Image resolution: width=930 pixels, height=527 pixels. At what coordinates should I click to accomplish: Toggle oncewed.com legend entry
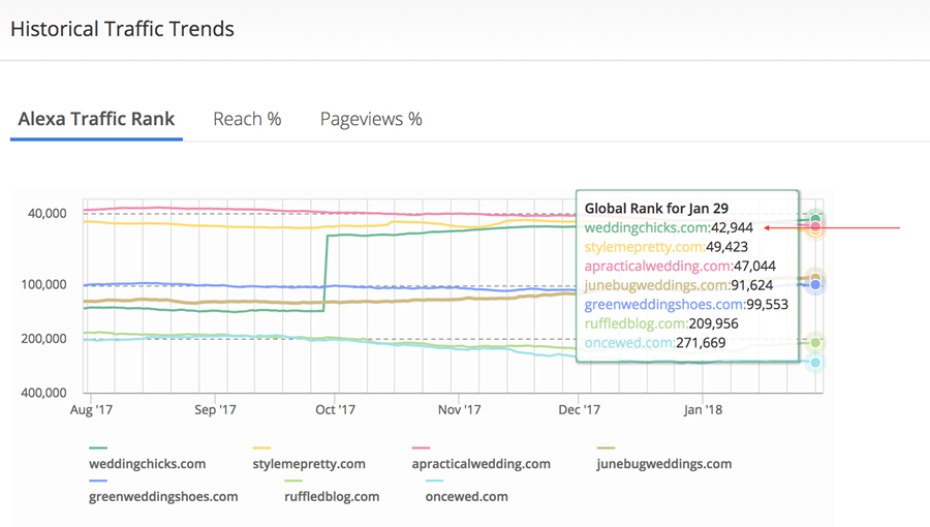coord(467,497)
